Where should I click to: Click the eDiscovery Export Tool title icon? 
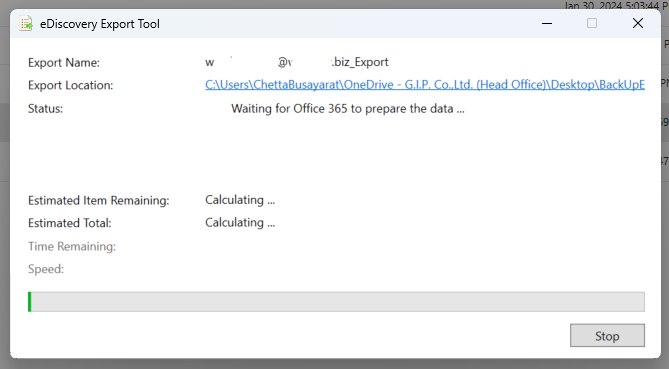tap(26, 23)
